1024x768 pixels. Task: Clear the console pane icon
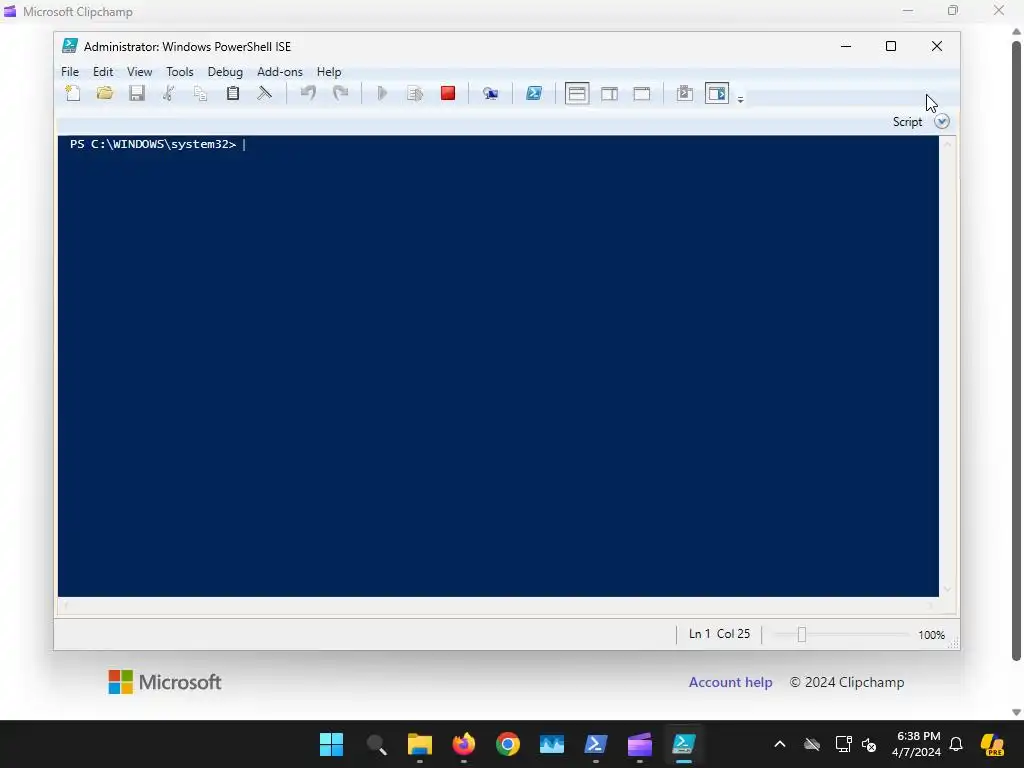click(264, 93)
